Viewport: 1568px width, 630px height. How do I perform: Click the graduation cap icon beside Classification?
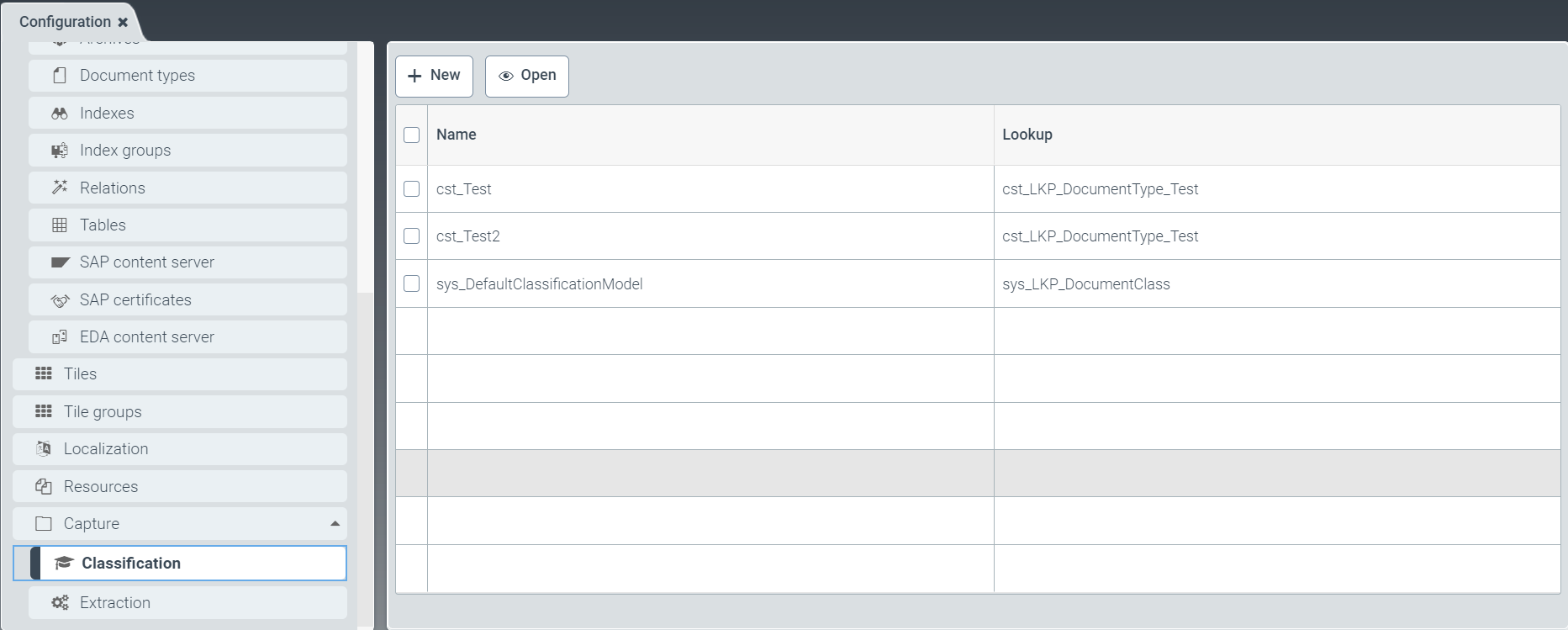click(x=64, y=564)
